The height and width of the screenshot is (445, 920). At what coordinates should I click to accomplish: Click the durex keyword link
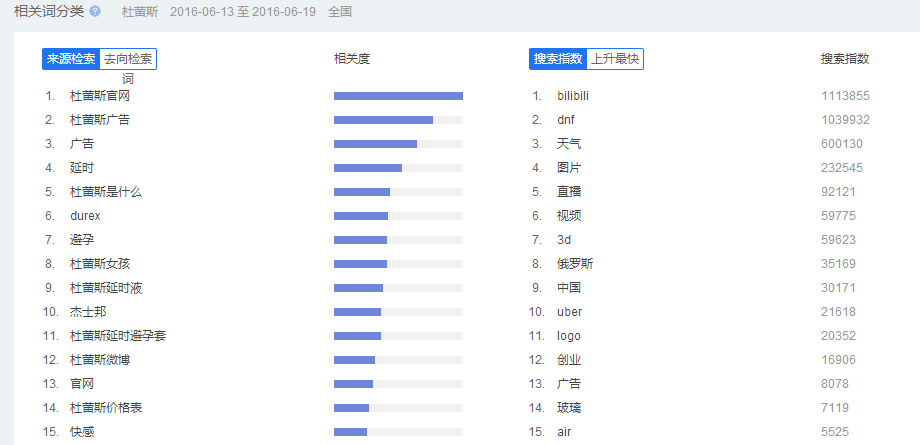click(85, 216)
